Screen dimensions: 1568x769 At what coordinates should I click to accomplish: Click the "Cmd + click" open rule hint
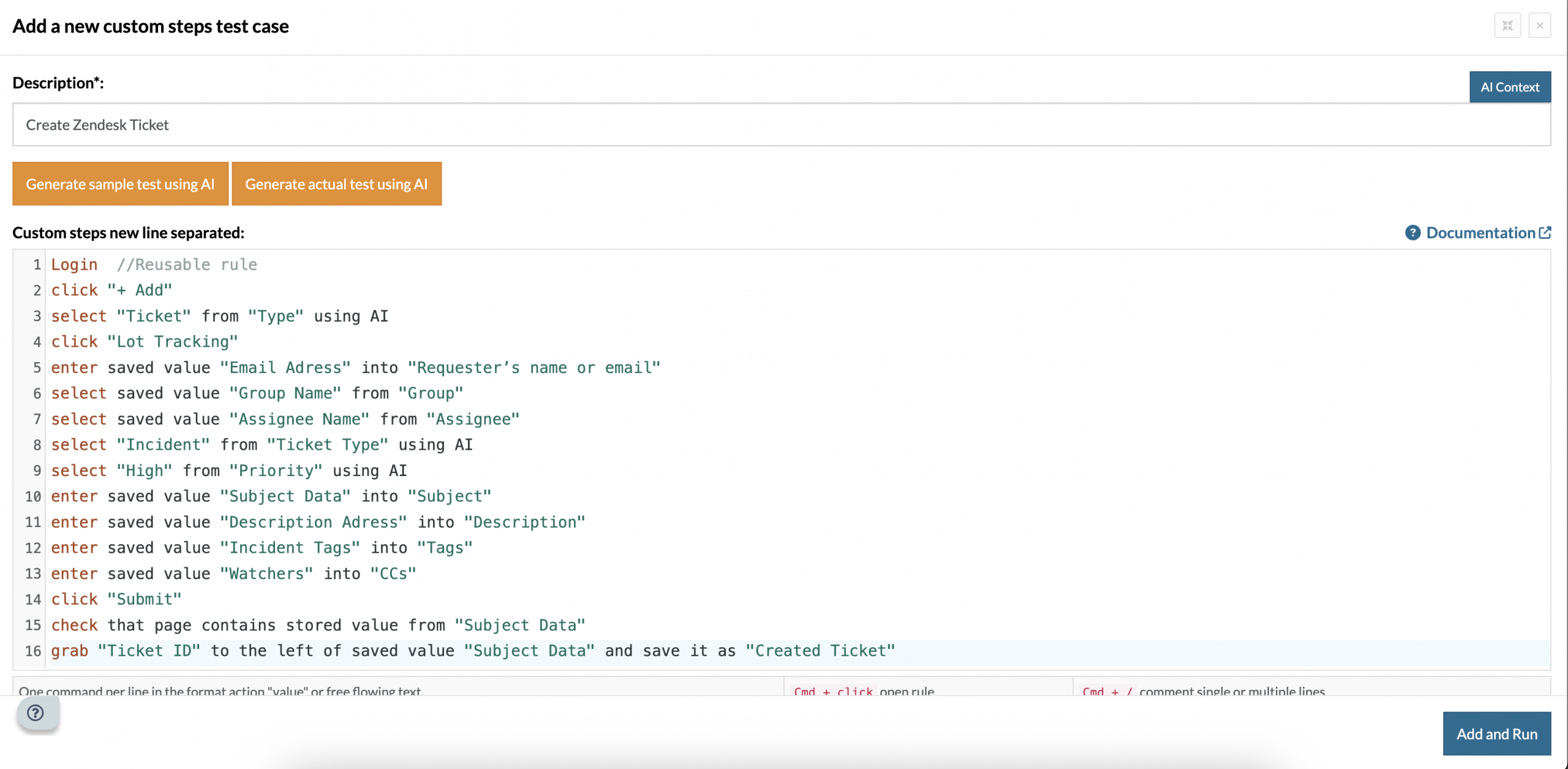click(x=864, y=691)
